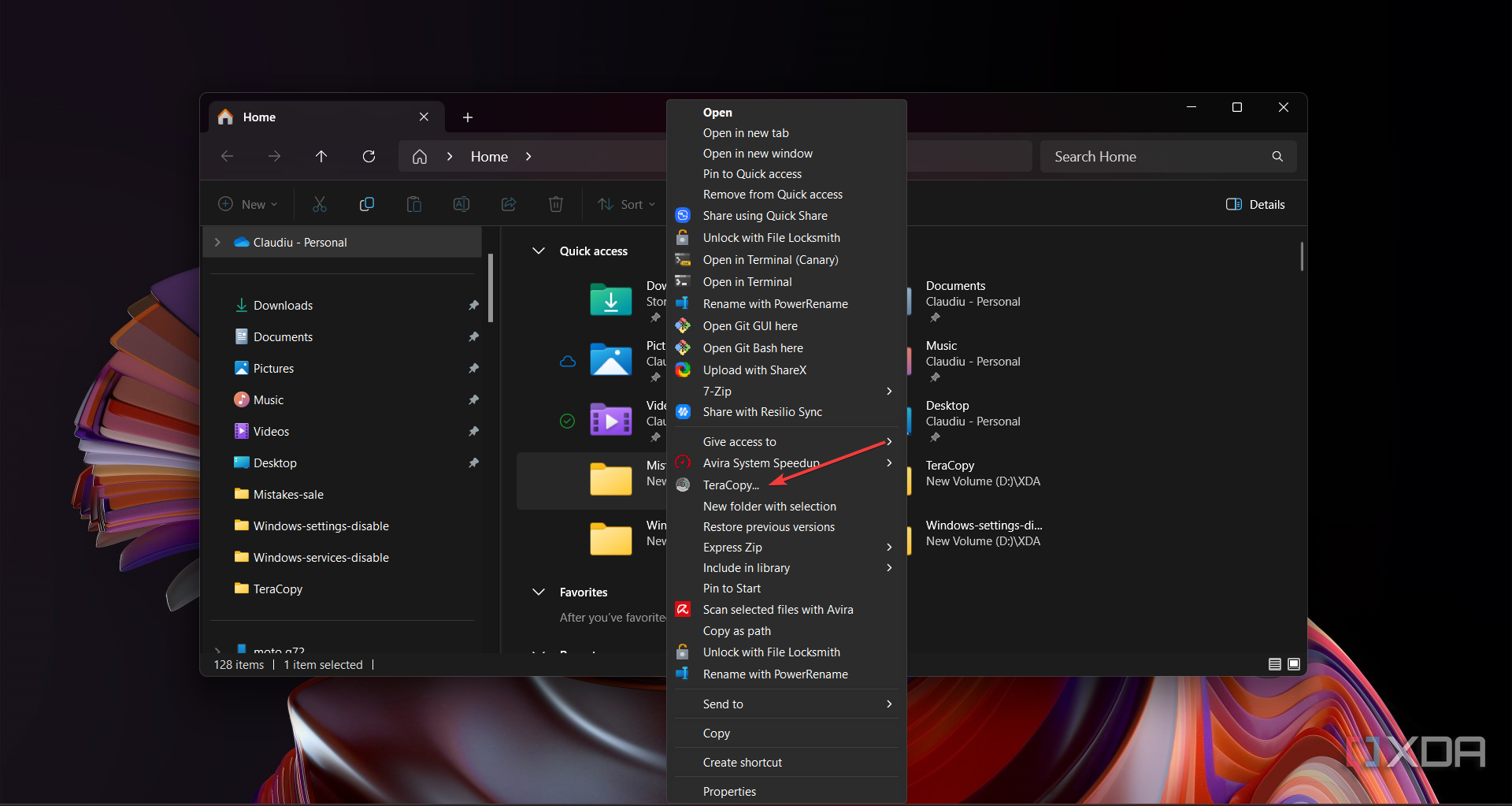Toggle the Details pane button
This screenshot has width=1512, height=806.
[x=1255, y=204]
